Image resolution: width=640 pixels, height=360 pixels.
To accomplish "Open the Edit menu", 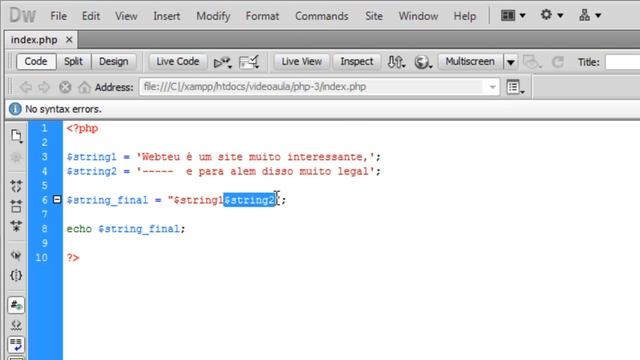I will (x=91, y=16).
